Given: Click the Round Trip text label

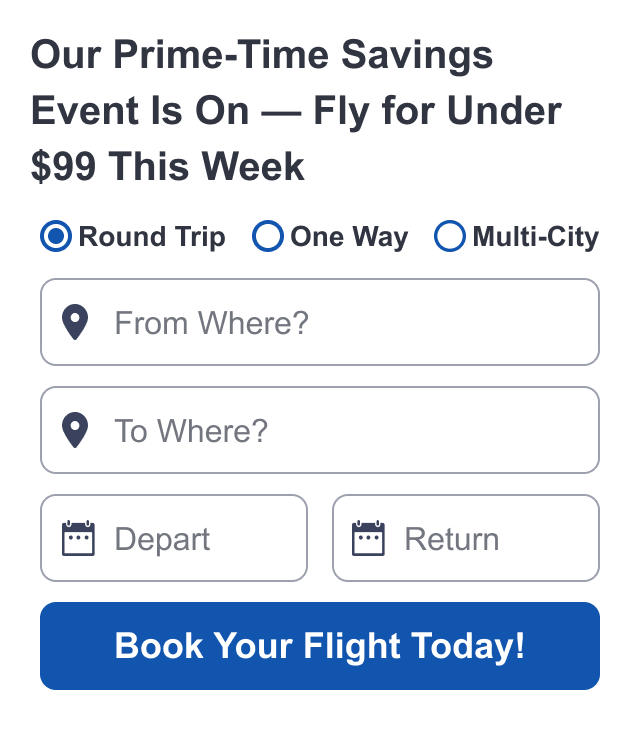Looking at the screenshot, I should tap(152, 237).
